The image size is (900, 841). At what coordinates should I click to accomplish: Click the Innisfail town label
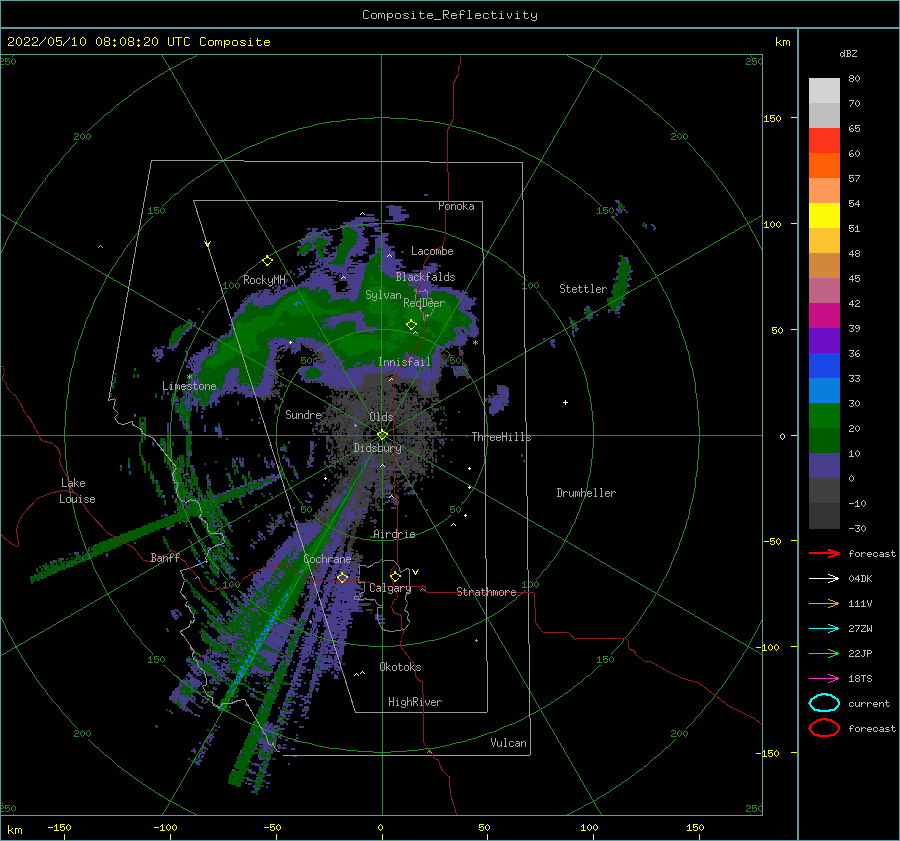pyautogui.click(x=404, y=362)
